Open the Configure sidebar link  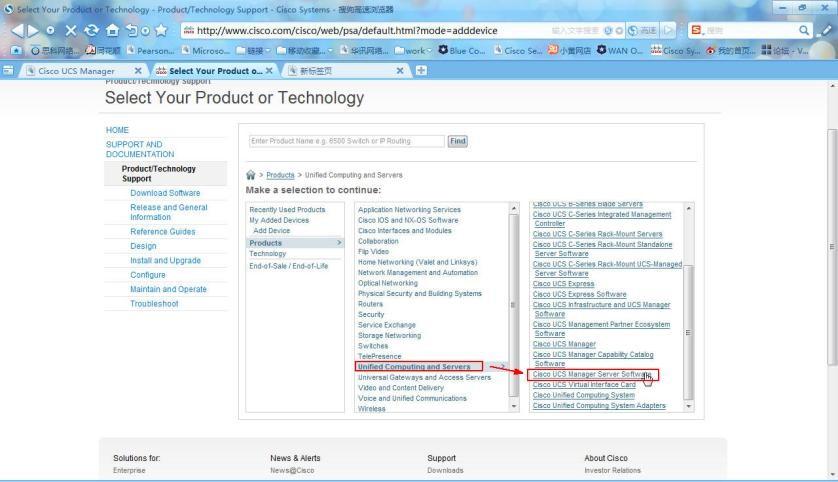(x=148, y=275)
